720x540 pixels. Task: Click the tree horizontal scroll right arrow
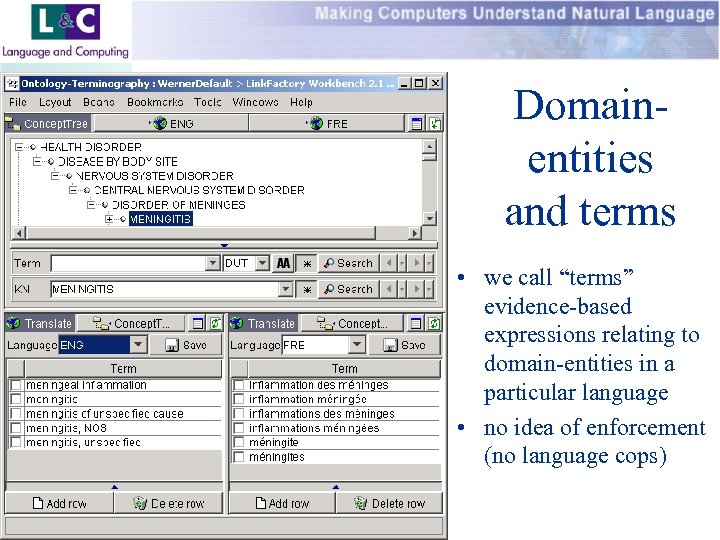(x=415, y=233)
